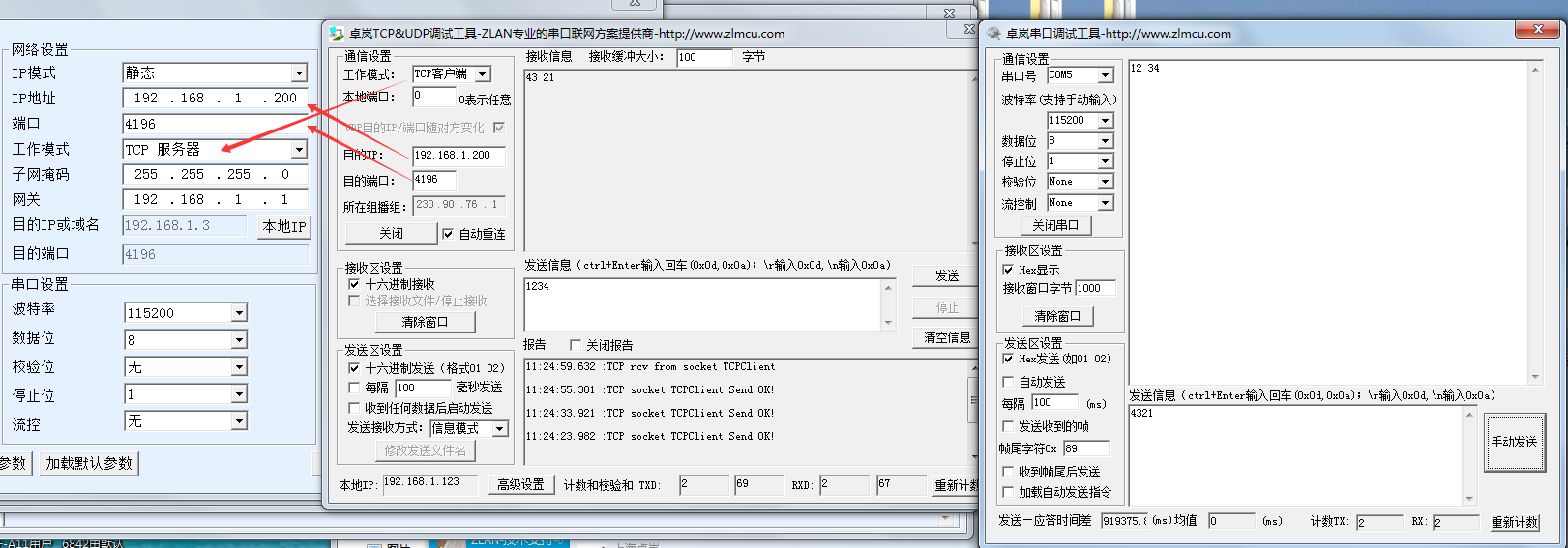Viewport: 1568px width, 548px height.
Task: Enable 自动发送 in serial tool
Action: (1008, 382)
